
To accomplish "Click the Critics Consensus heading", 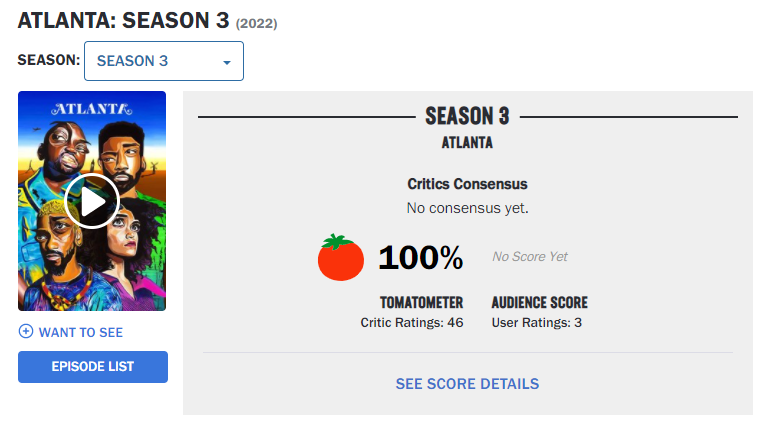I will pyautogui.click(x=467, y=184).
